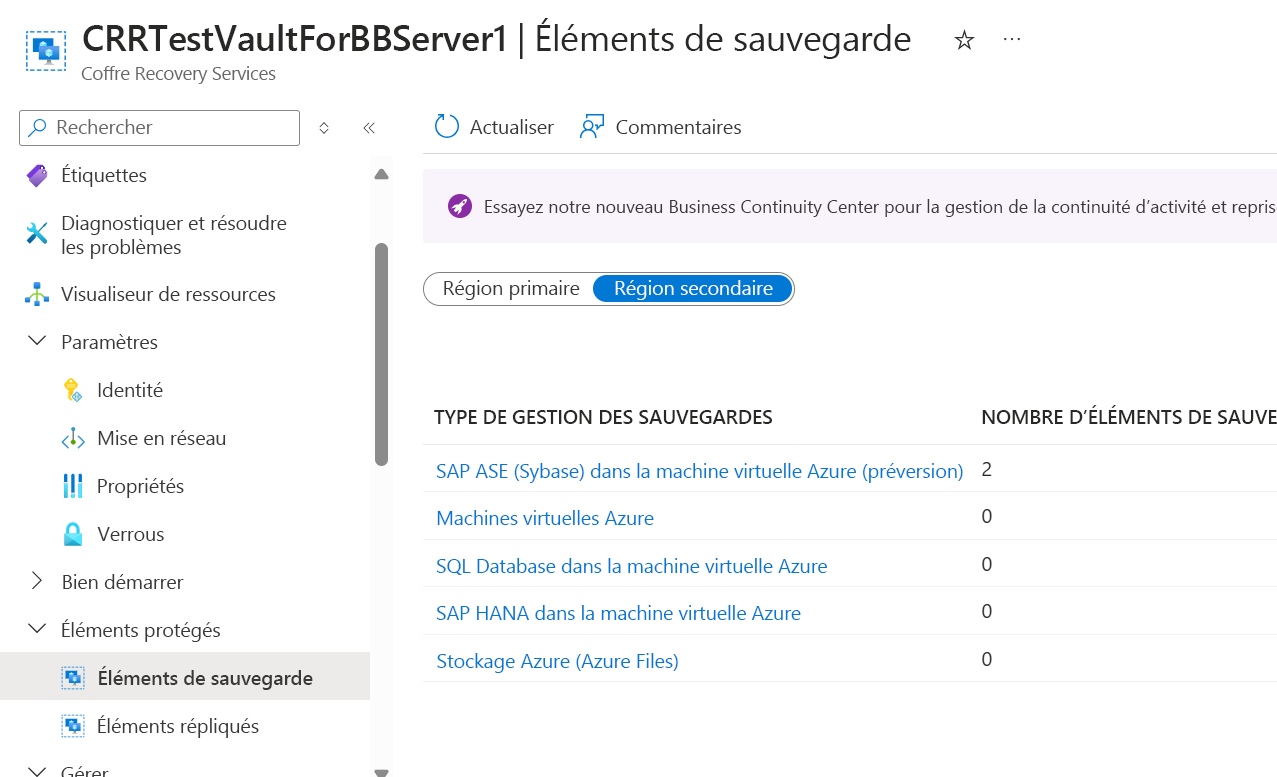Click the Actualiser button
This screenshot has width=1277, height=777.
click(x=494, y=127)
